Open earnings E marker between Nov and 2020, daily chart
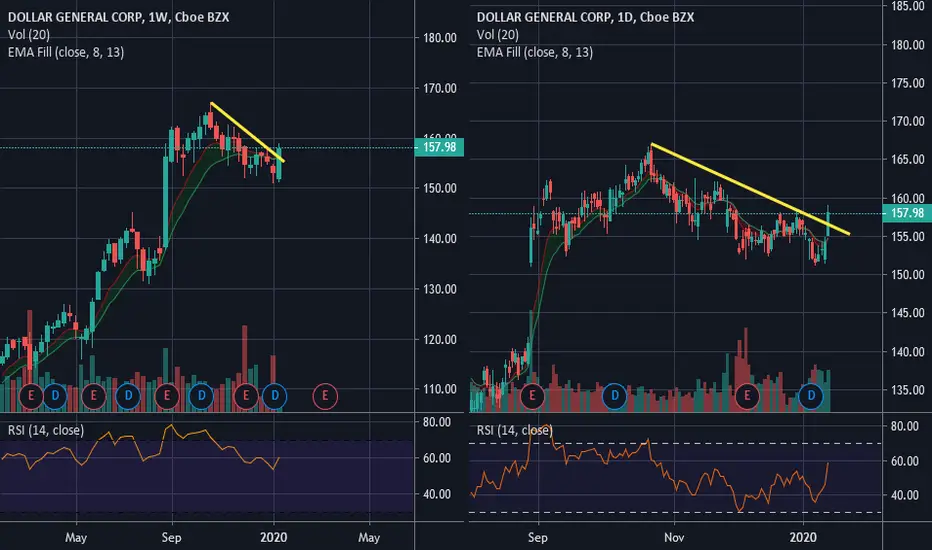The height and width of the screenshot is (550, 932). click(747, 396)
